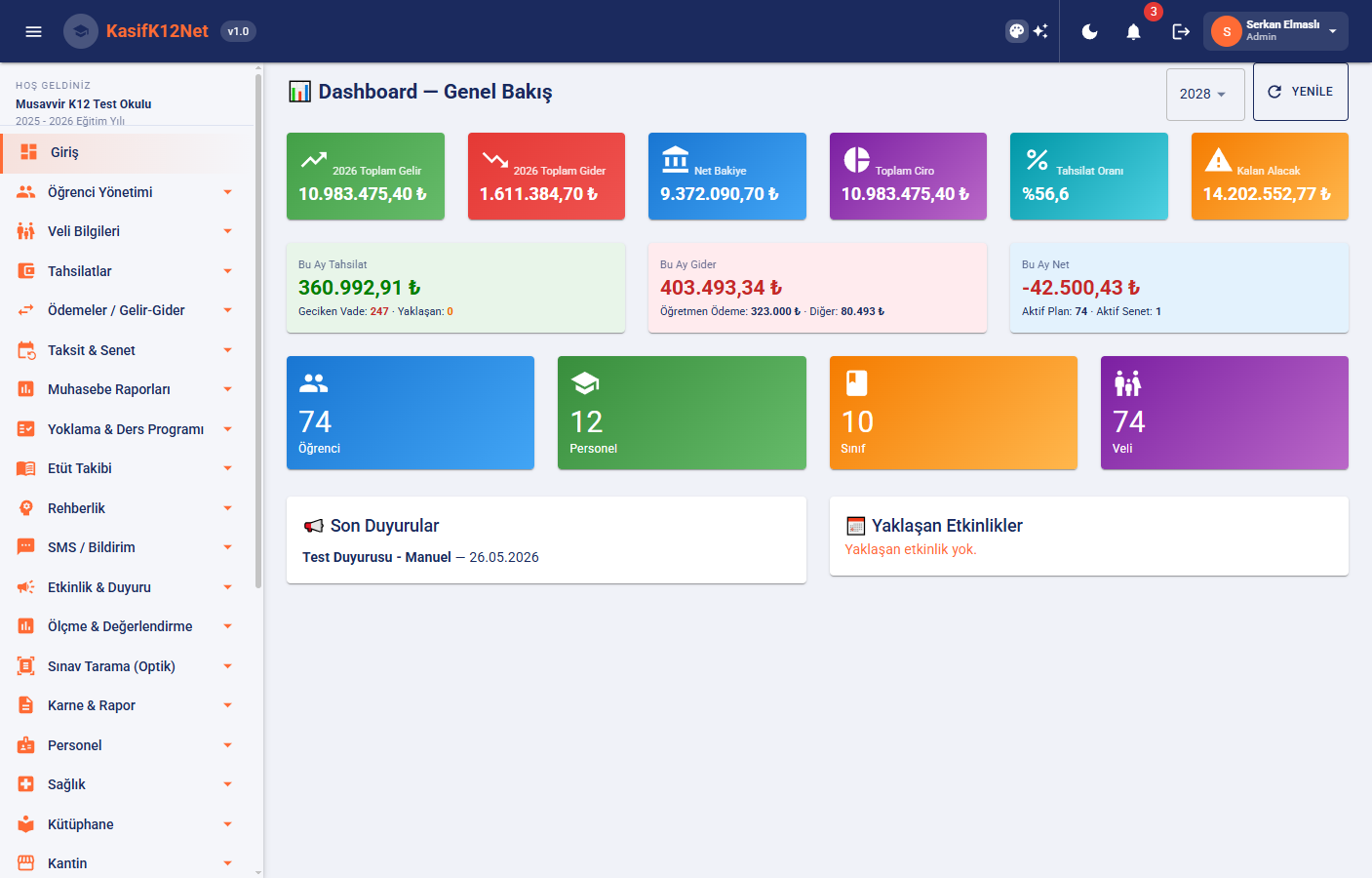Open the Rehberlik menu
The height and width of the screenshot is (878, 1372).
click(x=127, y=508)
